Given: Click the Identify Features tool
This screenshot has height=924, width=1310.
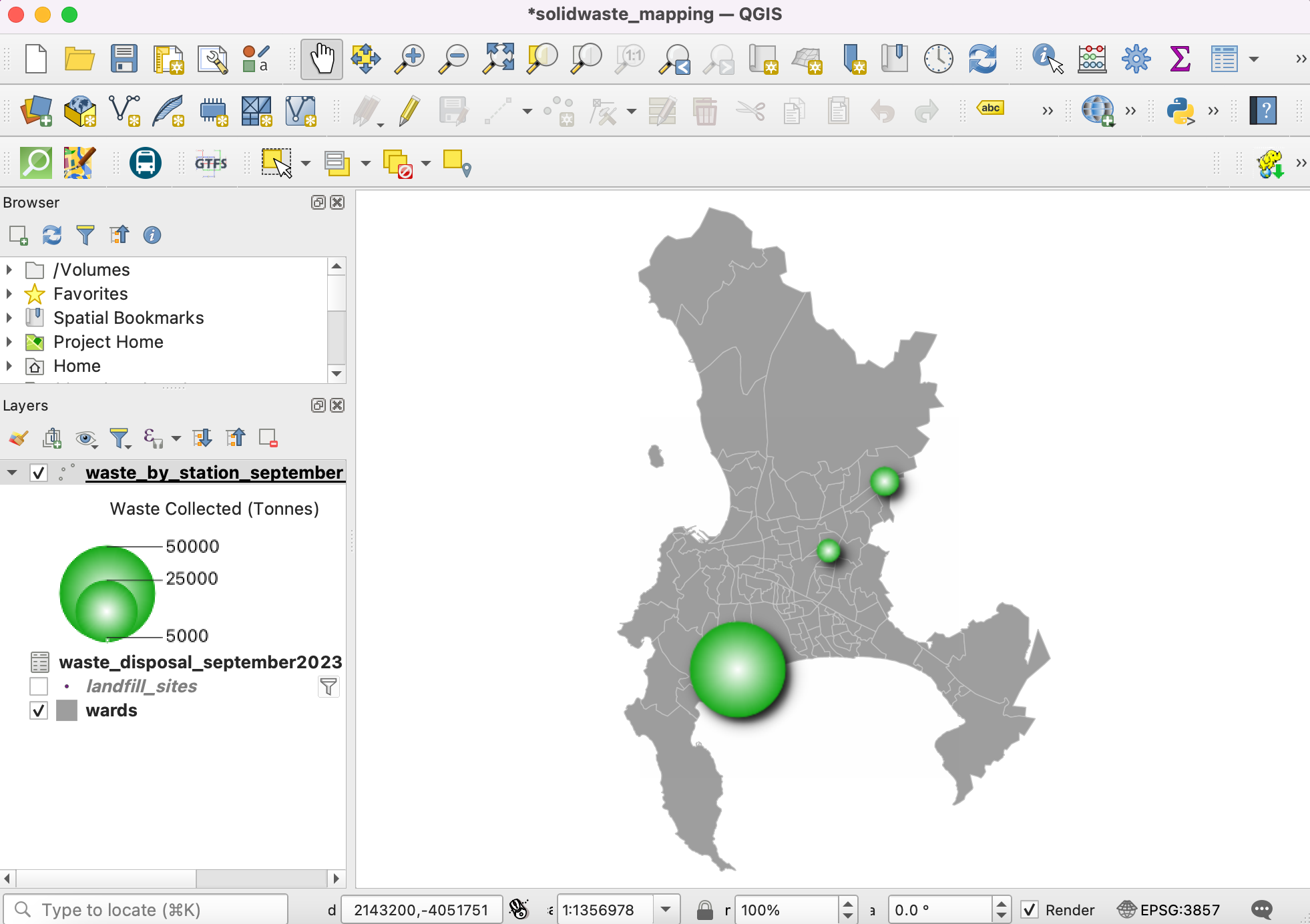Looking at the screenshot, I should pyautogui.click(x=1048, y=59).
